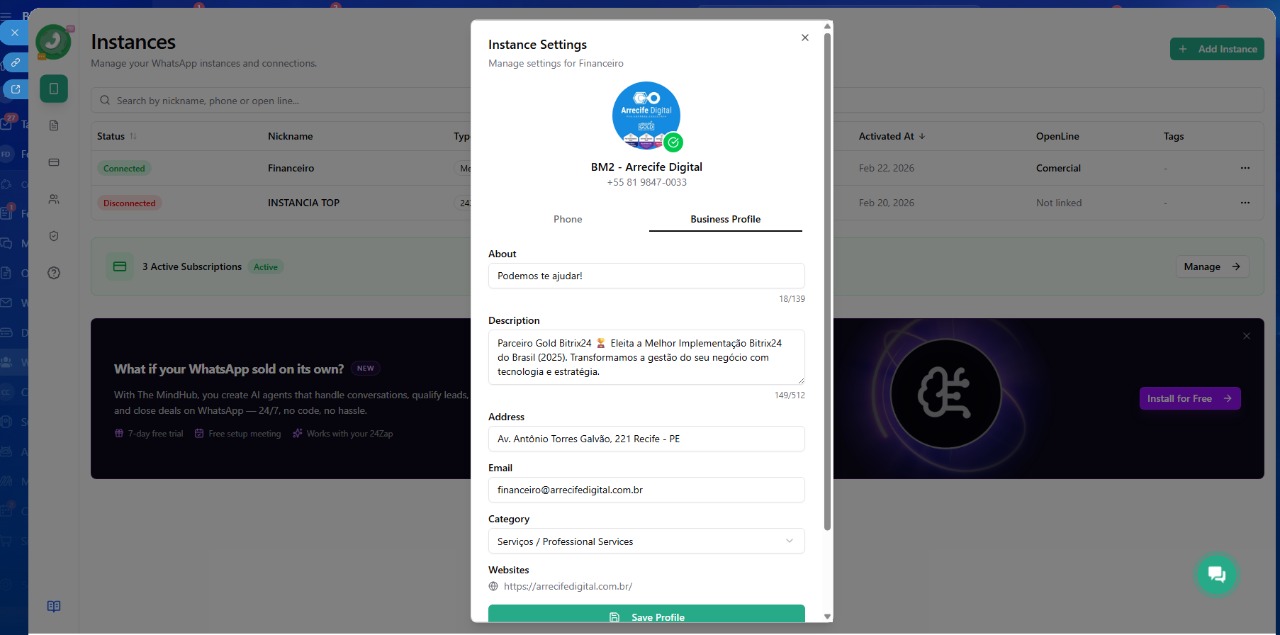Open the billing card icon in sidebar
1280x635 pixels.
(x=54, y=162)
